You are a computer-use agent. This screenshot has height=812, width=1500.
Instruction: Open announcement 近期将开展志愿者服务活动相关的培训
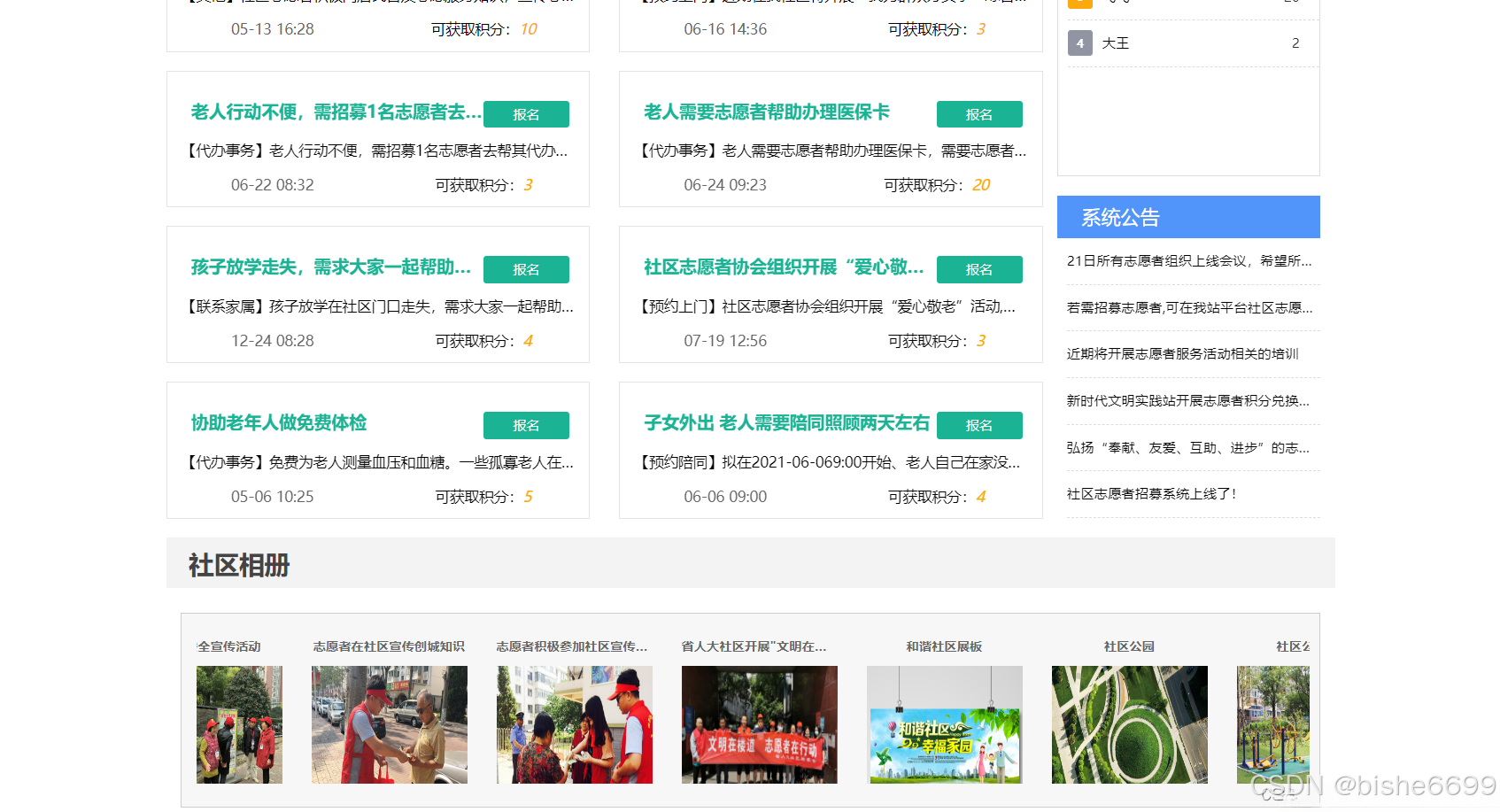click(x=1182, y=354)
